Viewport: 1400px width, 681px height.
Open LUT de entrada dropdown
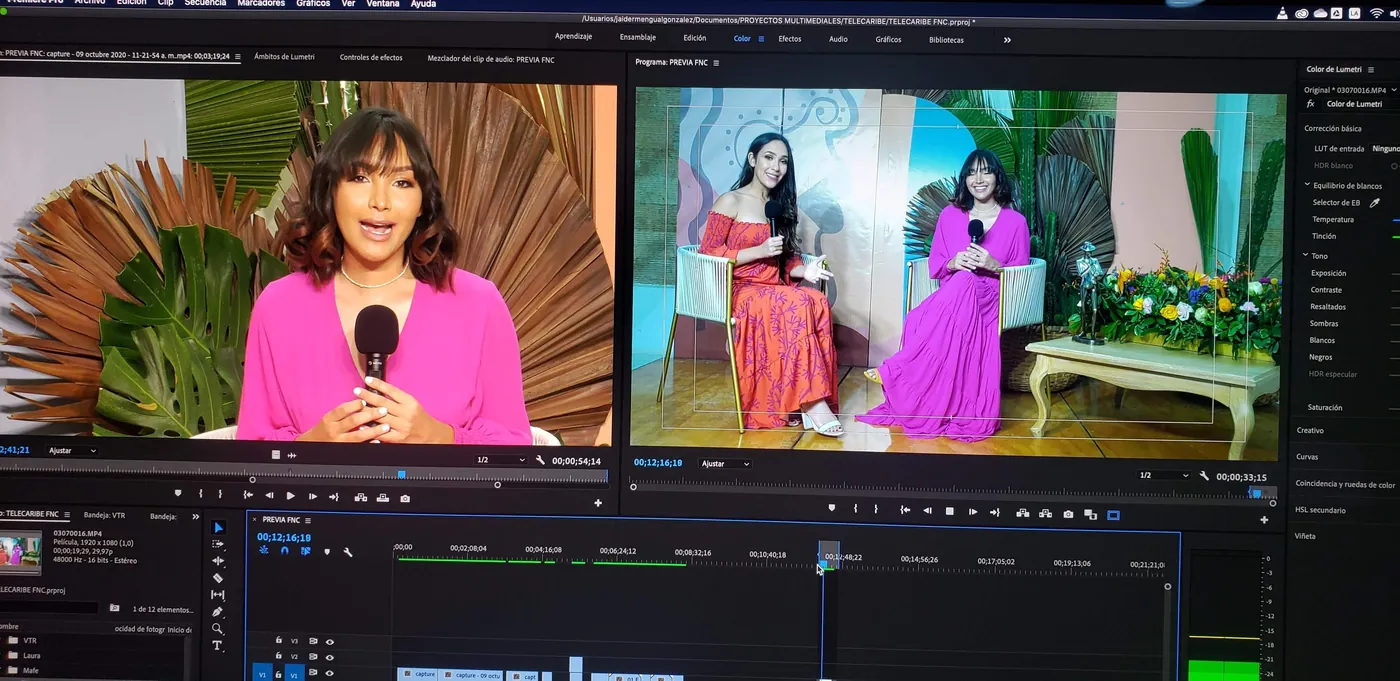coord(1386,148)
